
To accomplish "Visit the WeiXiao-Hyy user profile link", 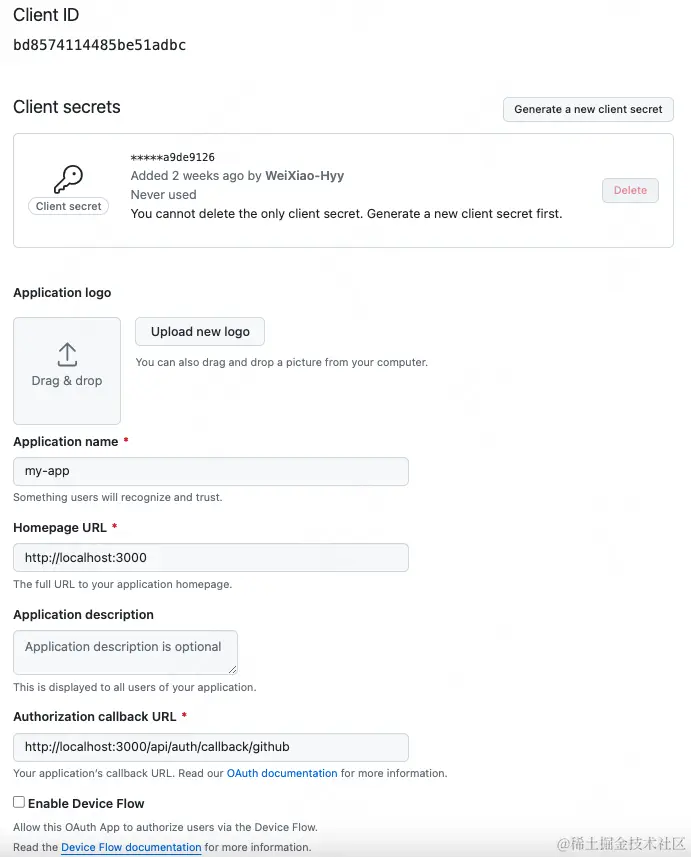I will (304, 175).
